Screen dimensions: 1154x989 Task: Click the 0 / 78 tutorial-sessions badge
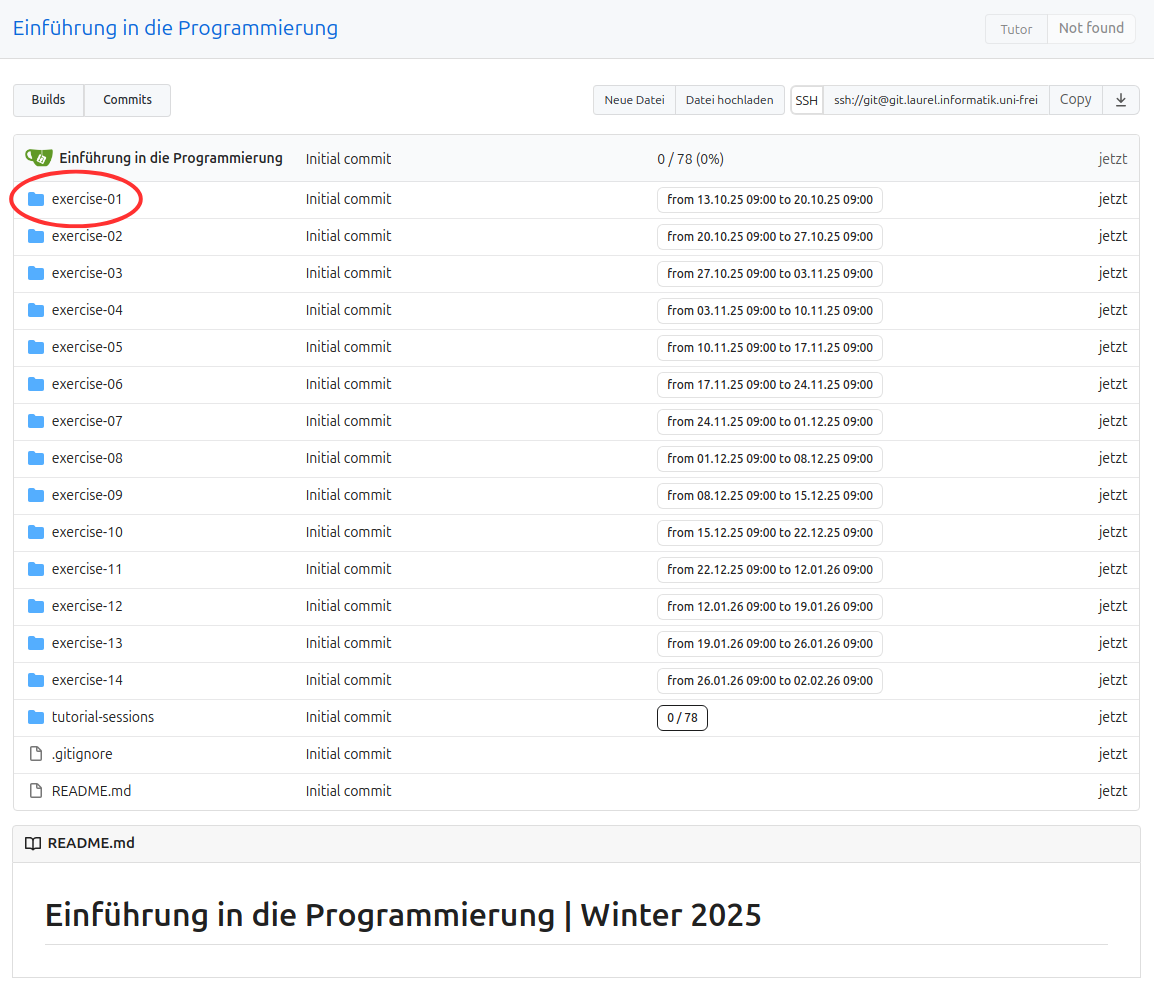click(682, 718)
